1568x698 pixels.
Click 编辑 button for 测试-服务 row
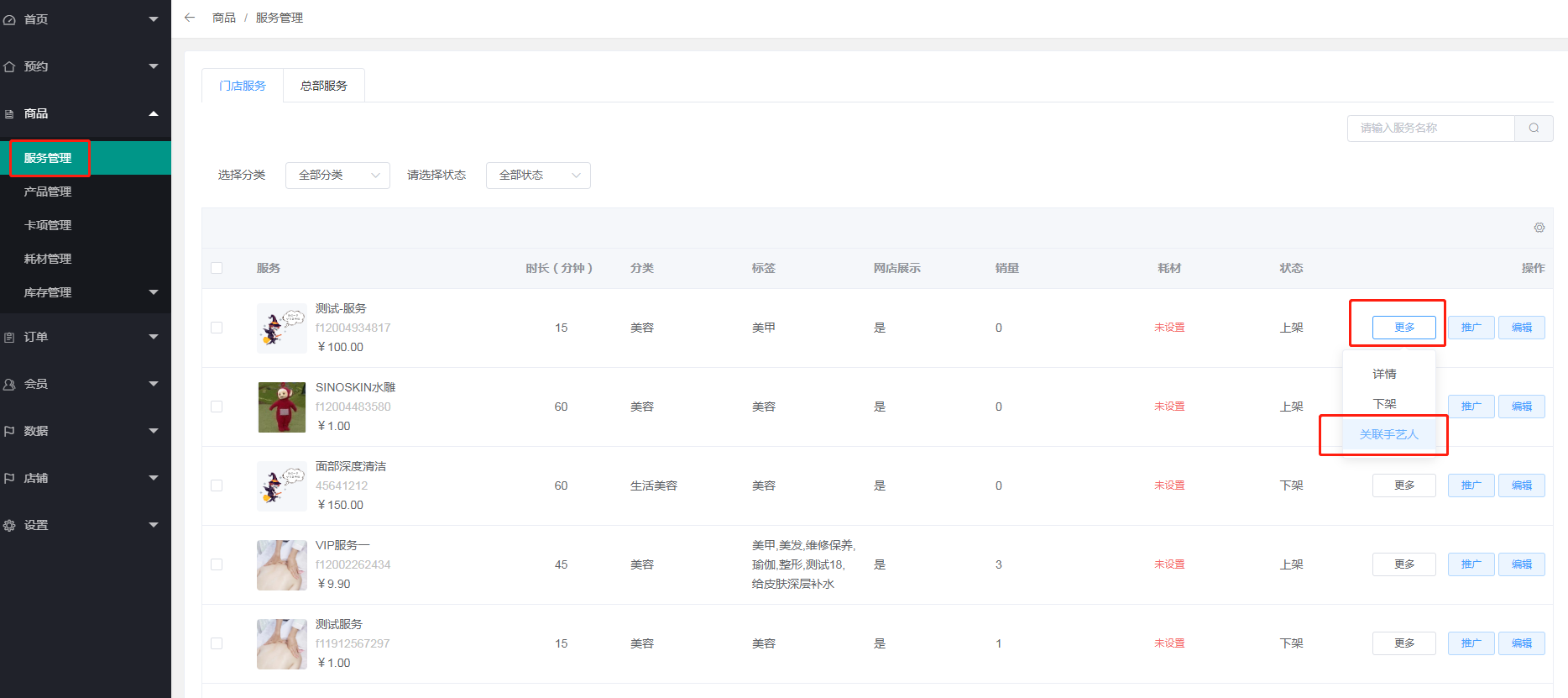[1522, 328]
